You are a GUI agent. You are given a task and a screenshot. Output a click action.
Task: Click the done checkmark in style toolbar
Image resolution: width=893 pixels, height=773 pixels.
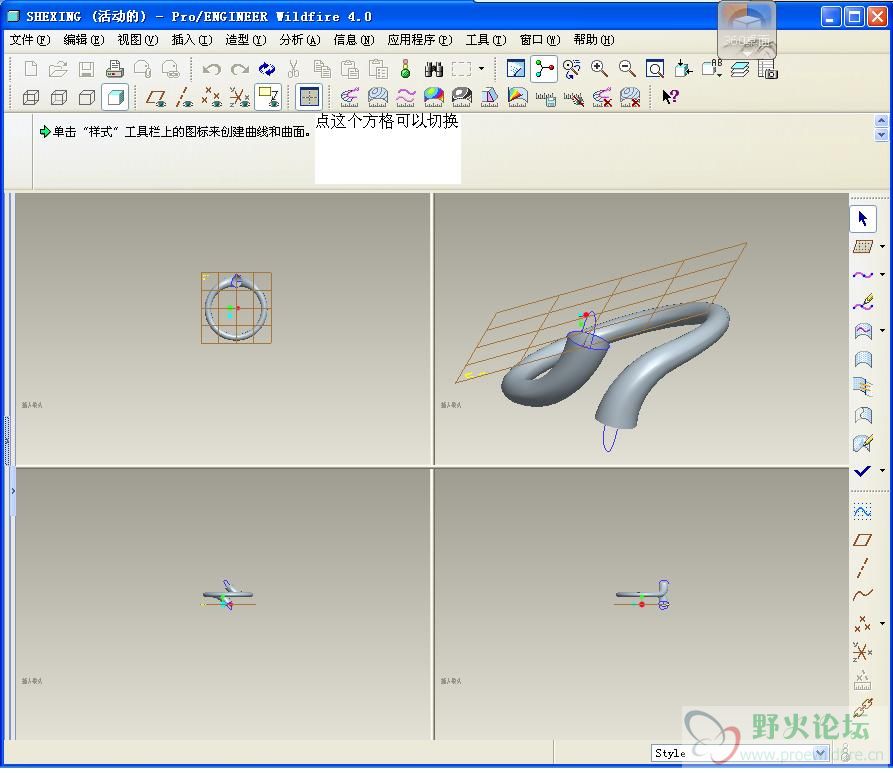863,471
